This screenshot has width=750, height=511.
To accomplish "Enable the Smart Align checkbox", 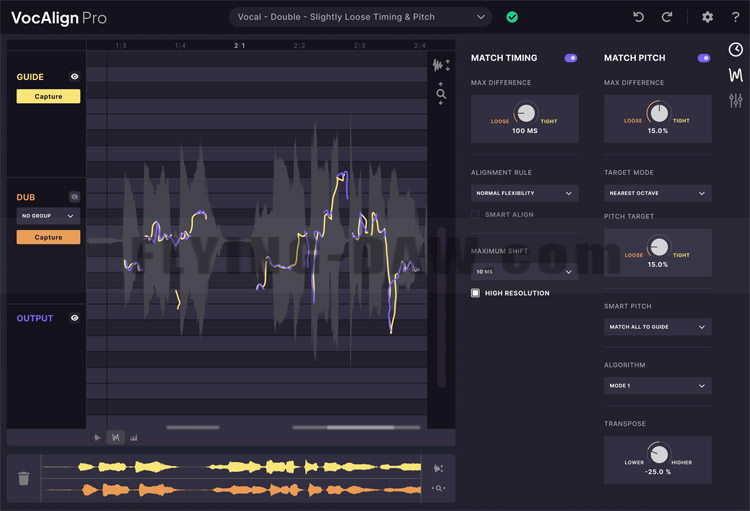I will click(475, 214).
